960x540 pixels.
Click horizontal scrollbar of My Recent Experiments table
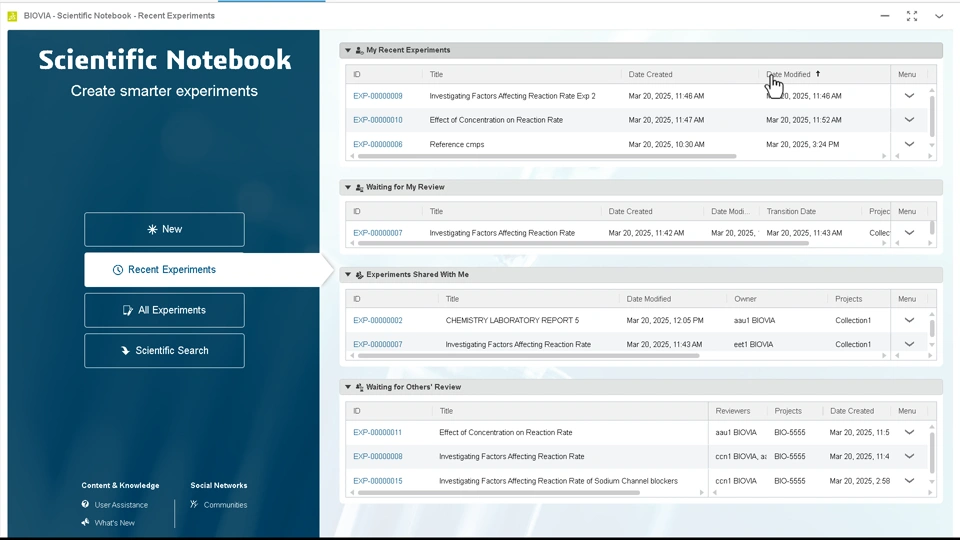(547, 156)
